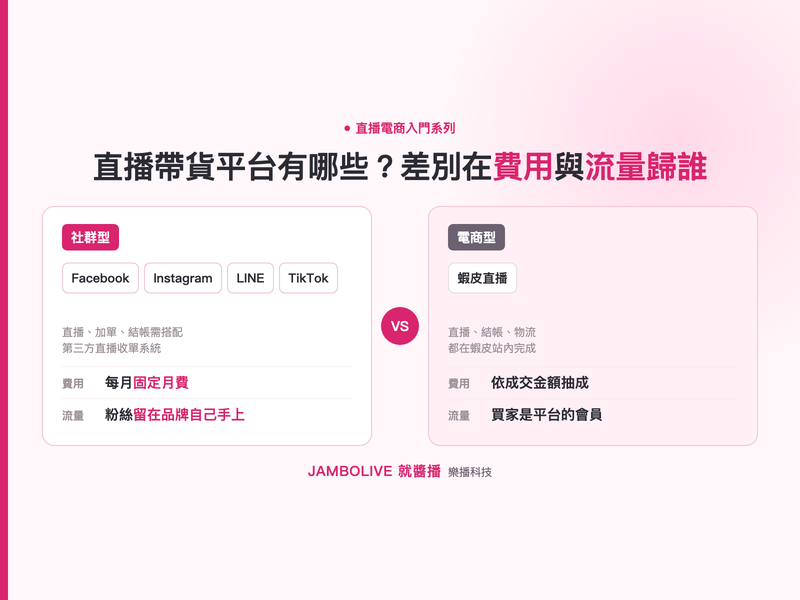800x600 pixels.
Task: Click the 電商型 category badge
Action: [x=476, y=237]
